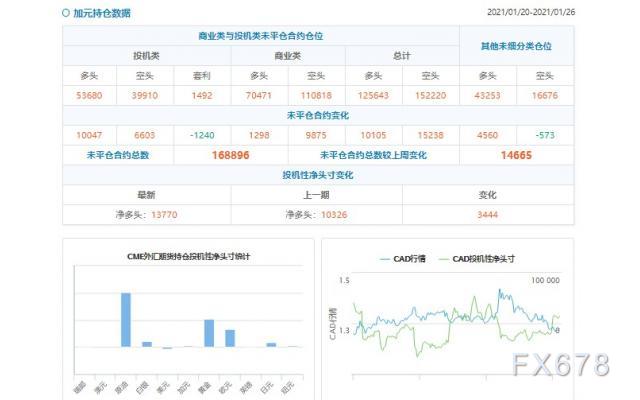Click latest net long 13770
The width and height of the screenshot is (640, 400).
pos(164,215)
